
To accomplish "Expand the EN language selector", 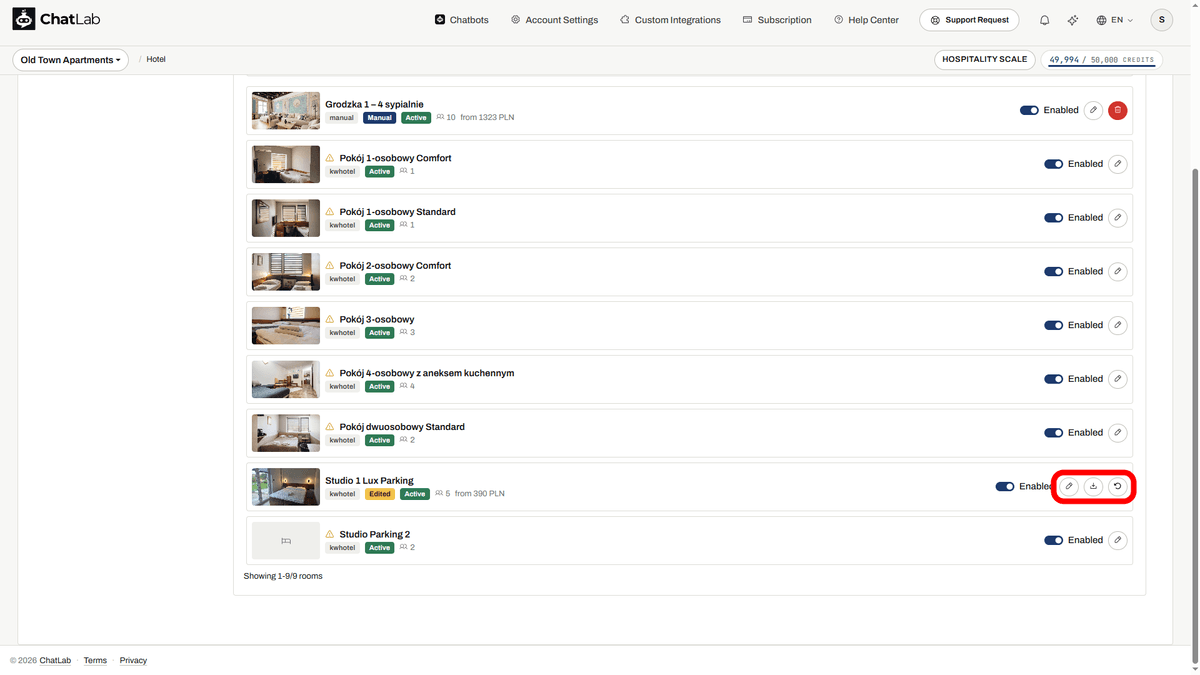I will [x=1115, y=20].
